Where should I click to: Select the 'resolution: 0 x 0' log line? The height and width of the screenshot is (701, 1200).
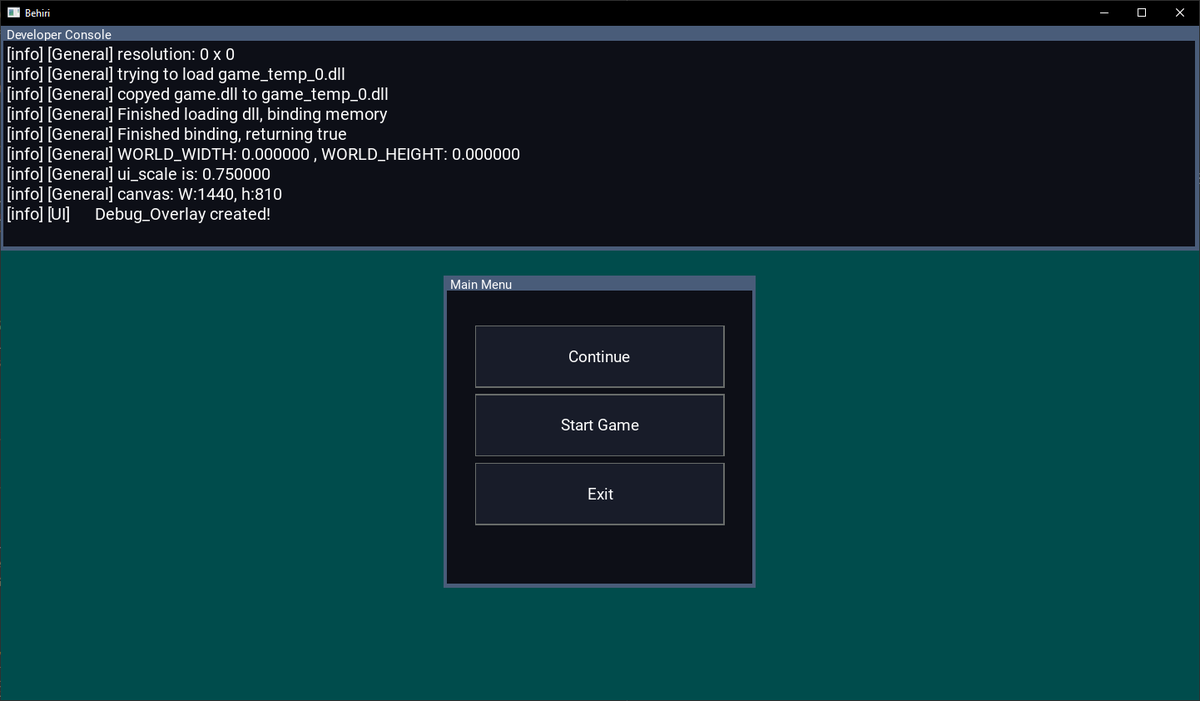coord(121,54)
